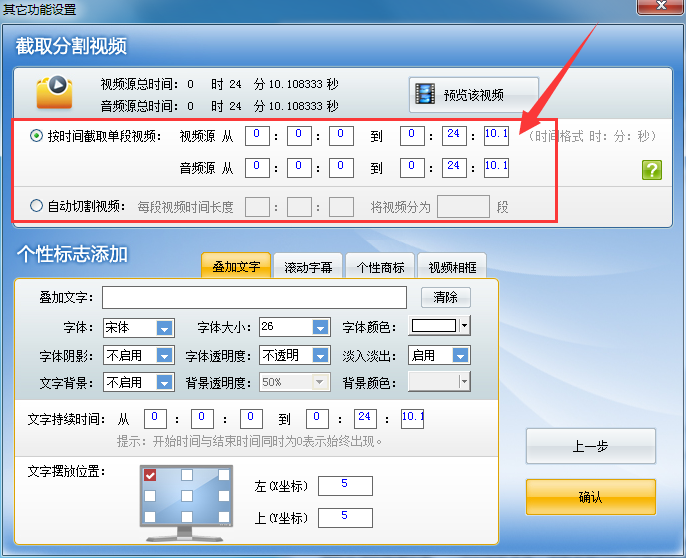The width and height of the screenshot is (686, 558).
Task: Open the 字体阴影 shadow dropdown
Action: tap(164, 355)
